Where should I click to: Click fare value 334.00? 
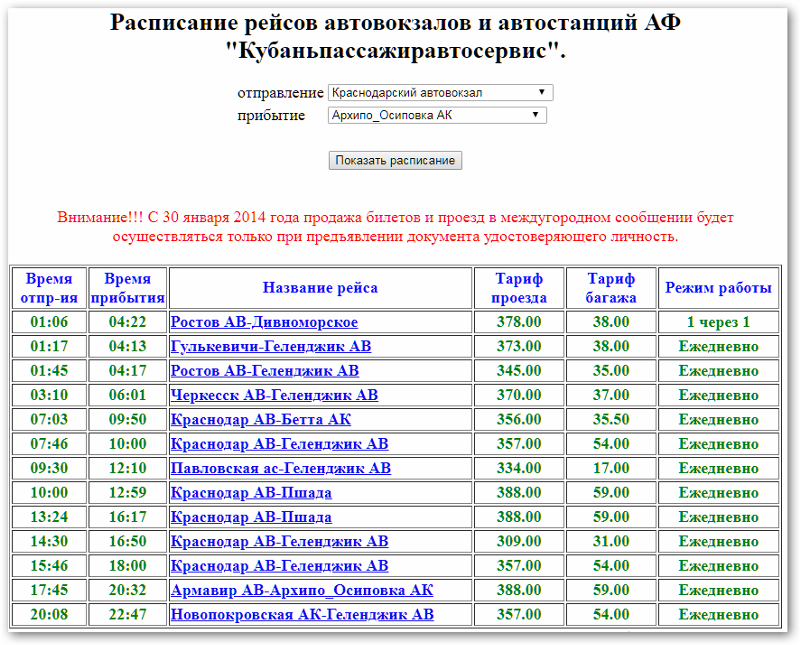[519, 468]
